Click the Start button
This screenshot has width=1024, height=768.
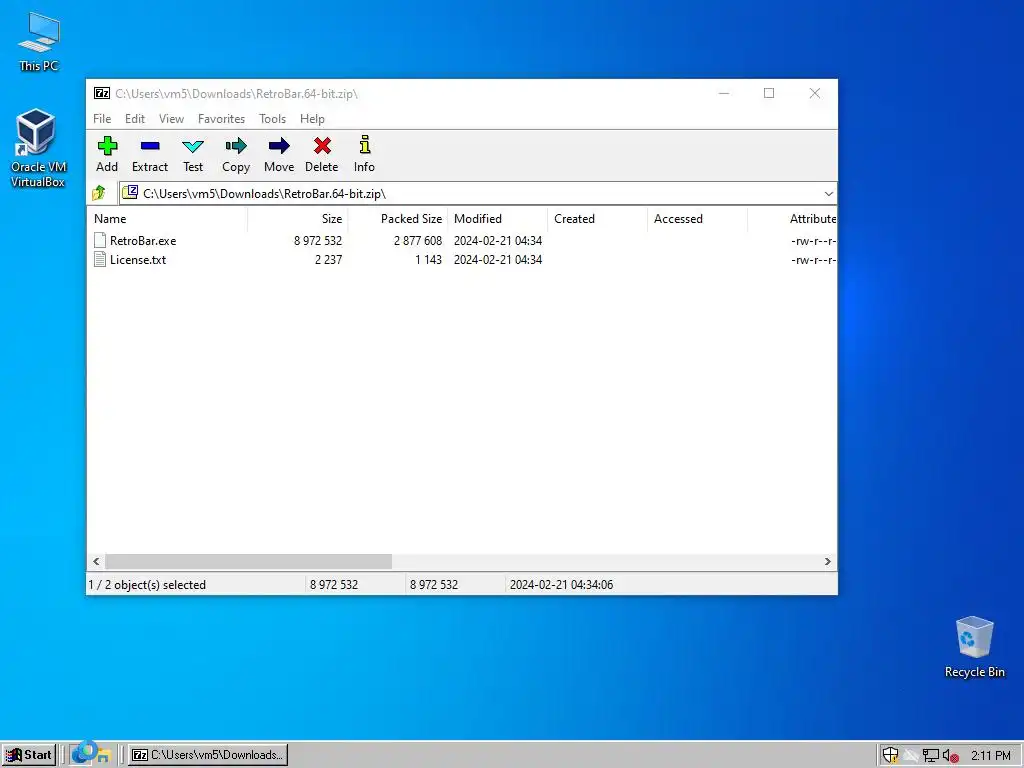click(x=29, y=755)
